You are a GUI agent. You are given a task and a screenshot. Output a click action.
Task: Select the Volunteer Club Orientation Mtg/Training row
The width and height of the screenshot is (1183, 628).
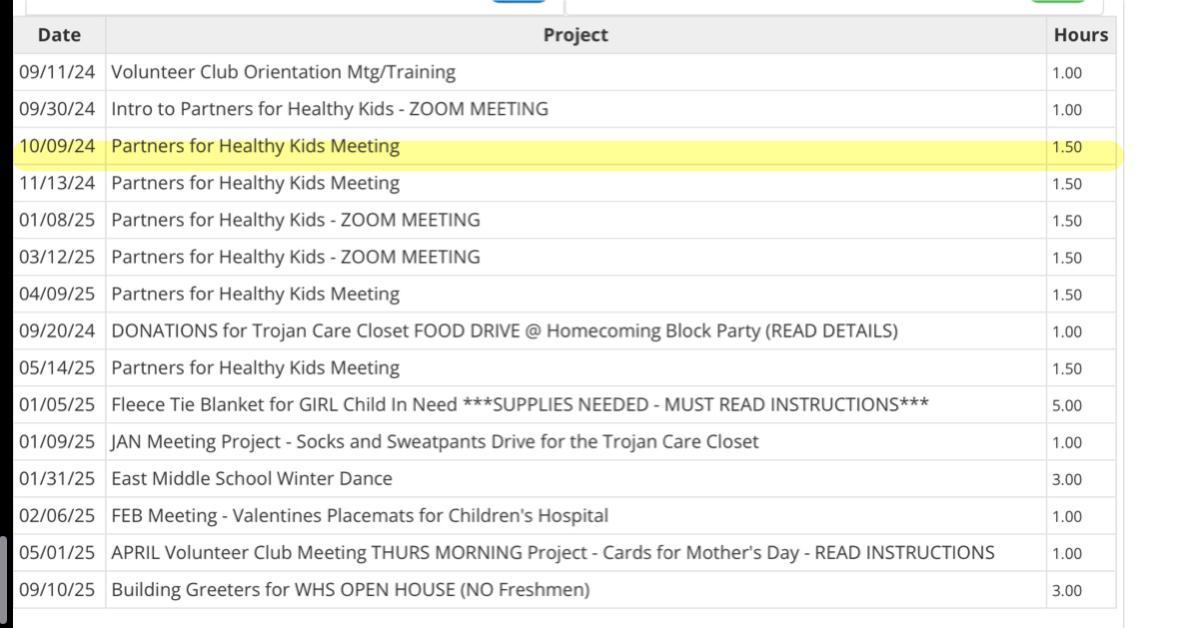[283, 72]
